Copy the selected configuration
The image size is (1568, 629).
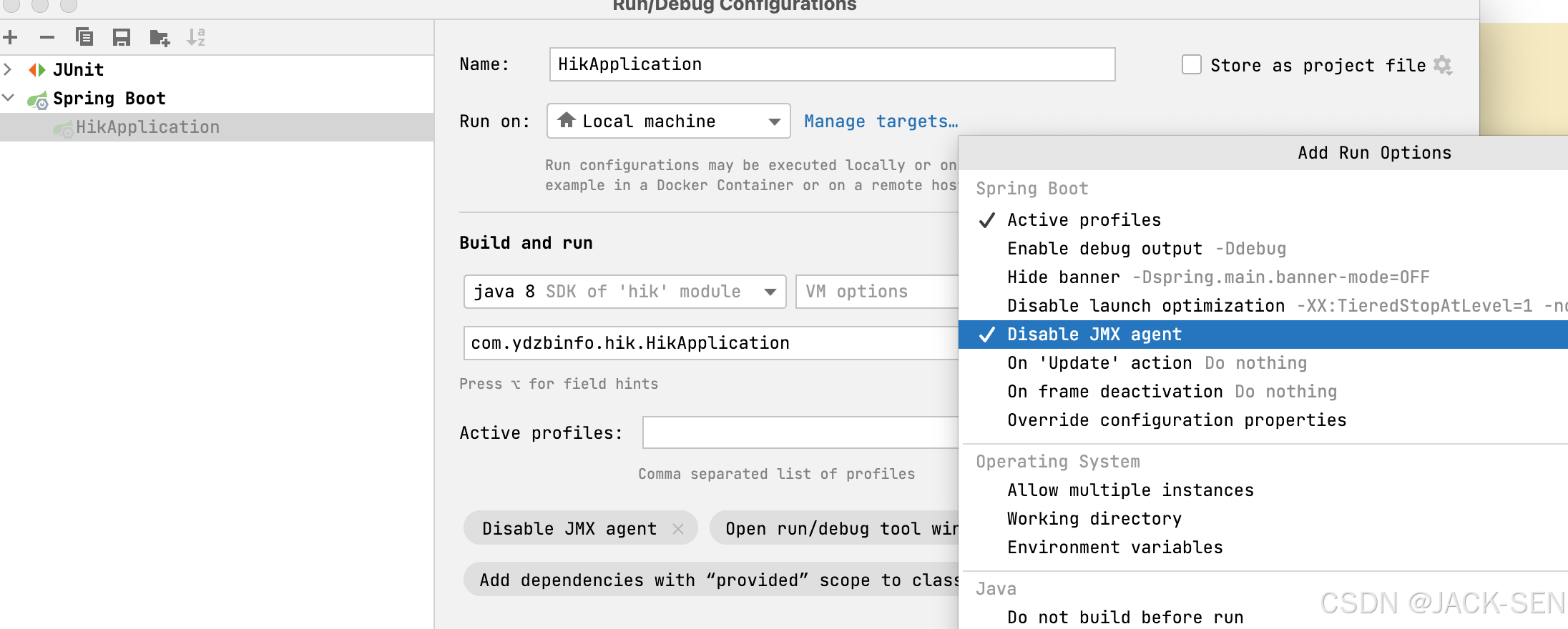click(84, 37)
